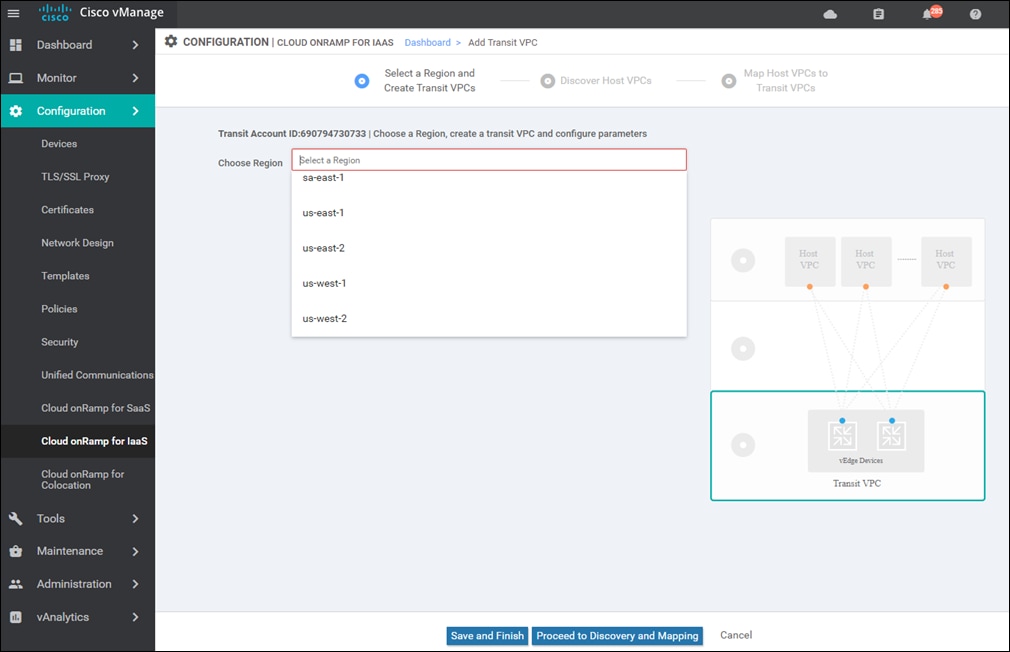The image size is (1010, 652).
Task: Open Certificates menu item
Action: point(68,209)
